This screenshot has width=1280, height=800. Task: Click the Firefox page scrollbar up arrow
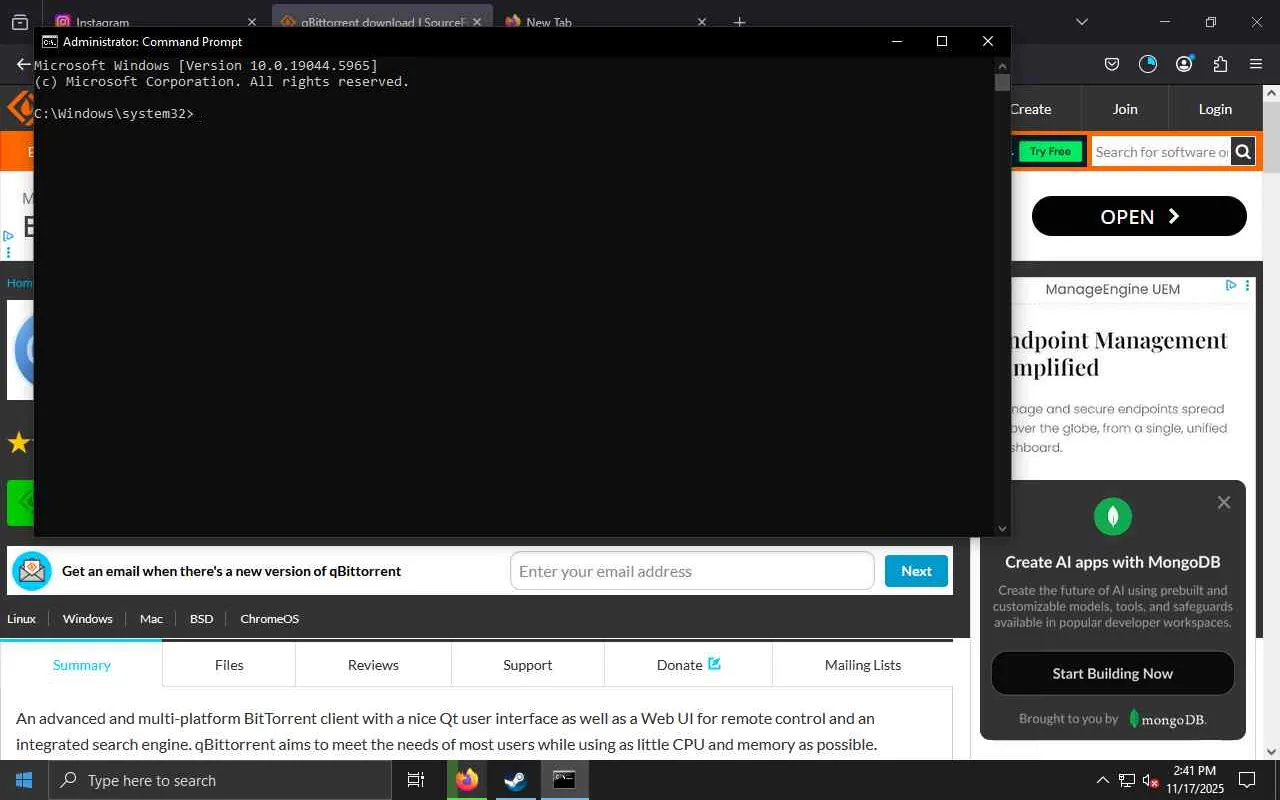click(x=1272, y=93)
